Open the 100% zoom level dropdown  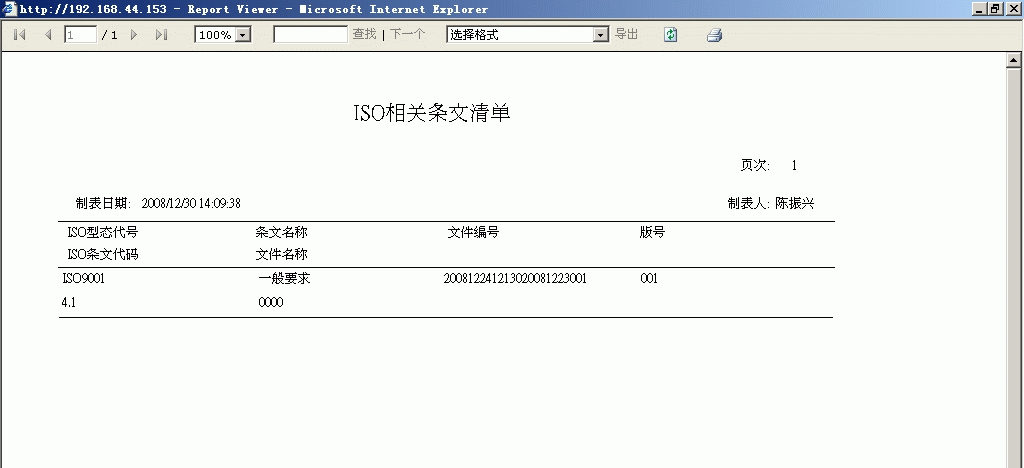[x=243, y=35]
